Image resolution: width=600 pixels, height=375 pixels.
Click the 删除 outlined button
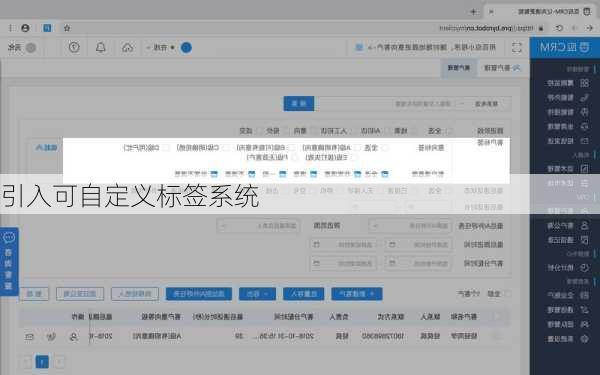(34, 294)
